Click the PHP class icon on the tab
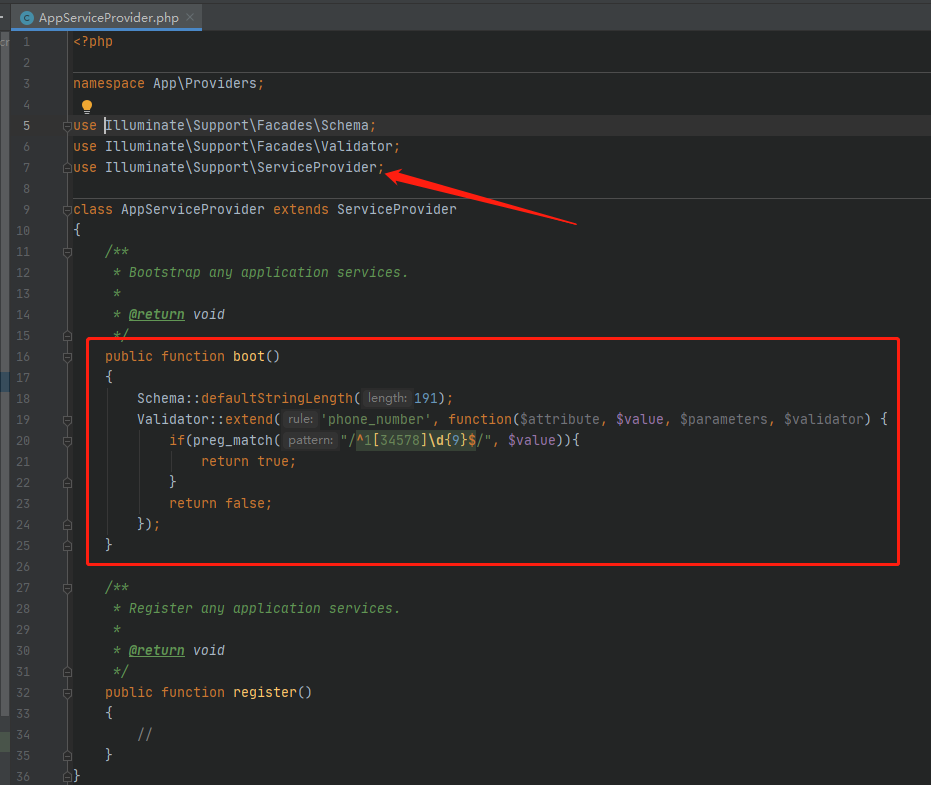 [x=27, y=18]
